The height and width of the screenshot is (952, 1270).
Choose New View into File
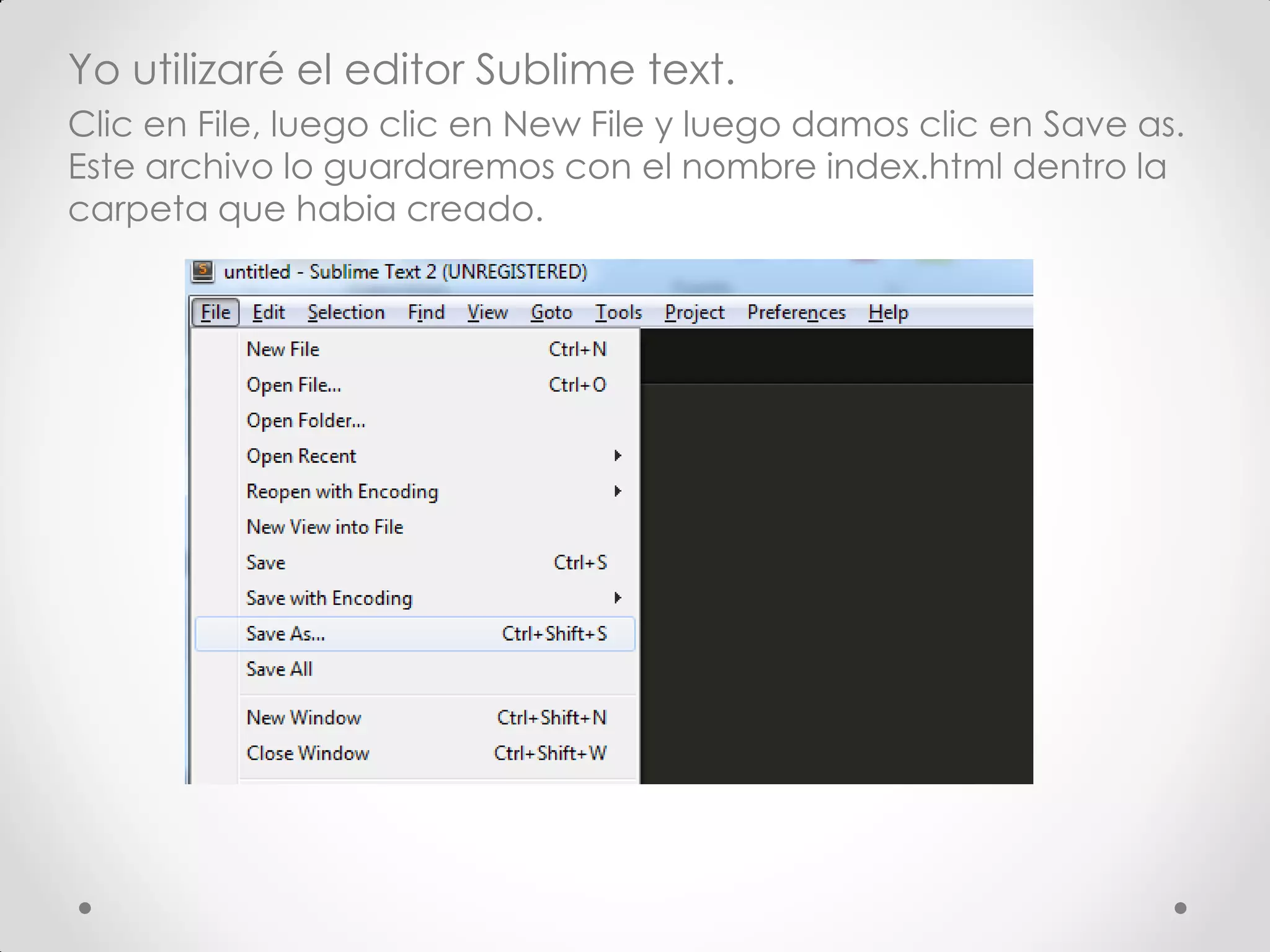pyautogui.click(x=415, y=527)
